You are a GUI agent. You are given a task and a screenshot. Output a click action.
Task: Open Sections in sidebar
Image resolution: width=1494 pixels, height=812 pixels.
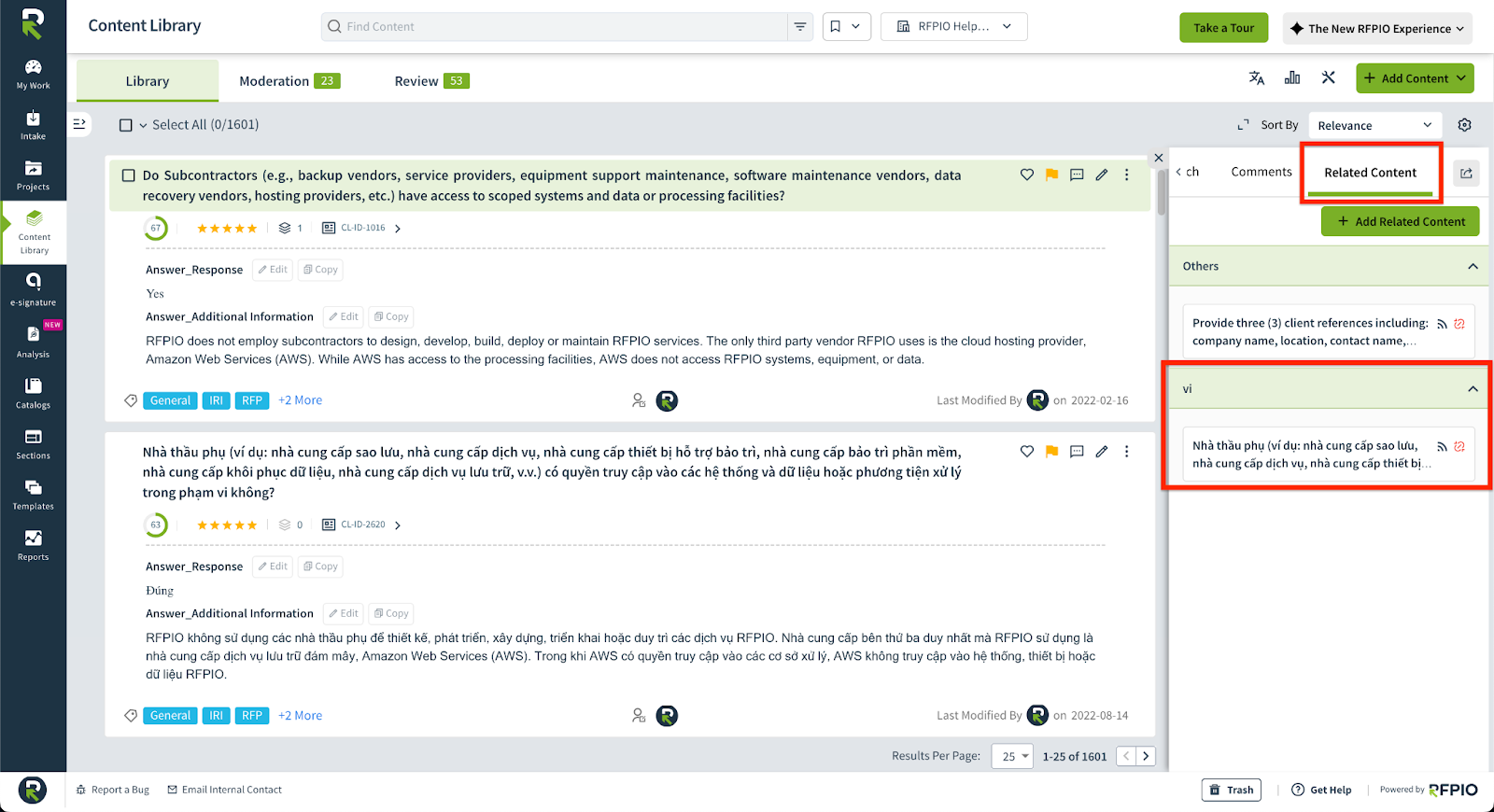[33, 444]
